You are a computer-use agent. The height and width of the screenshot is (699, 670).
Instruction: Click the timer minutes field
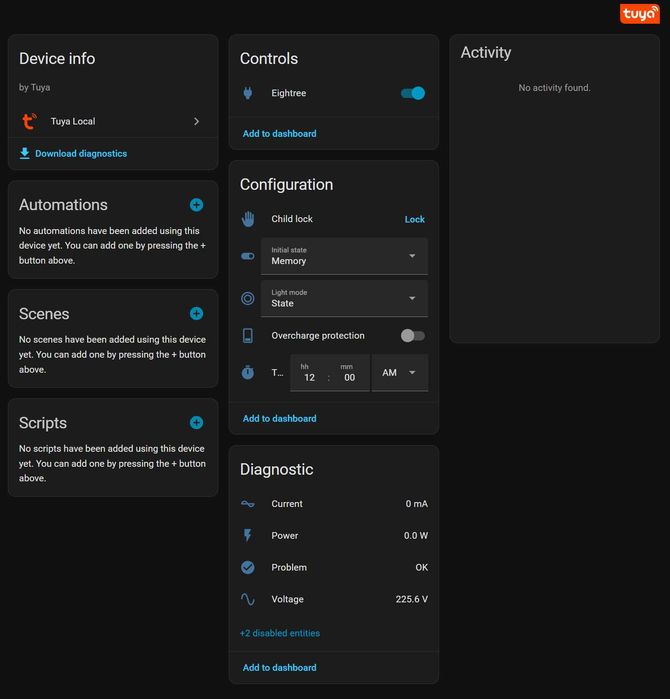point(349,377)
